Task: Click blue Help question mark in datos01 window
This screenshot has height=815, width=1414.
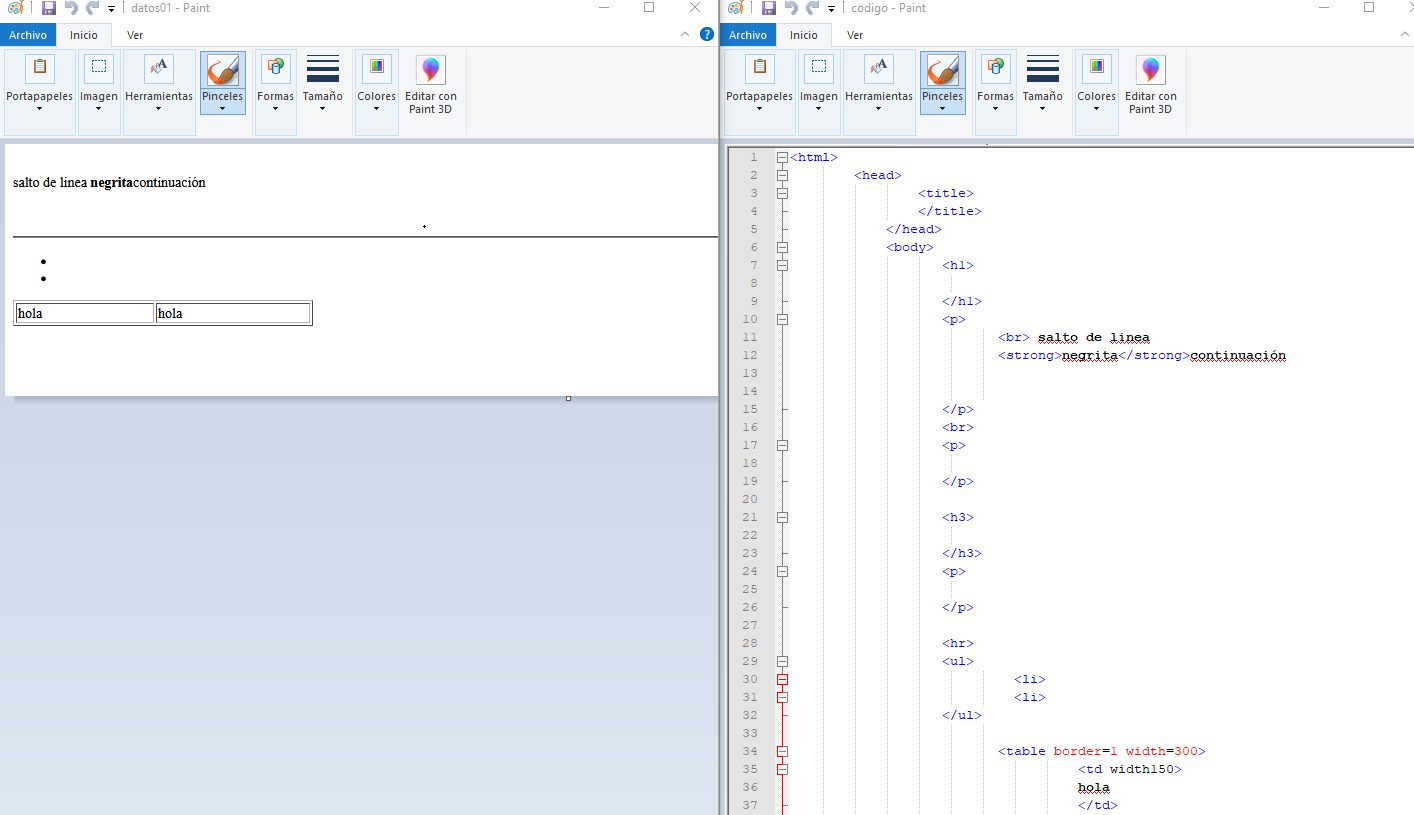Action: pyautogui.click(x=707, y=34)
